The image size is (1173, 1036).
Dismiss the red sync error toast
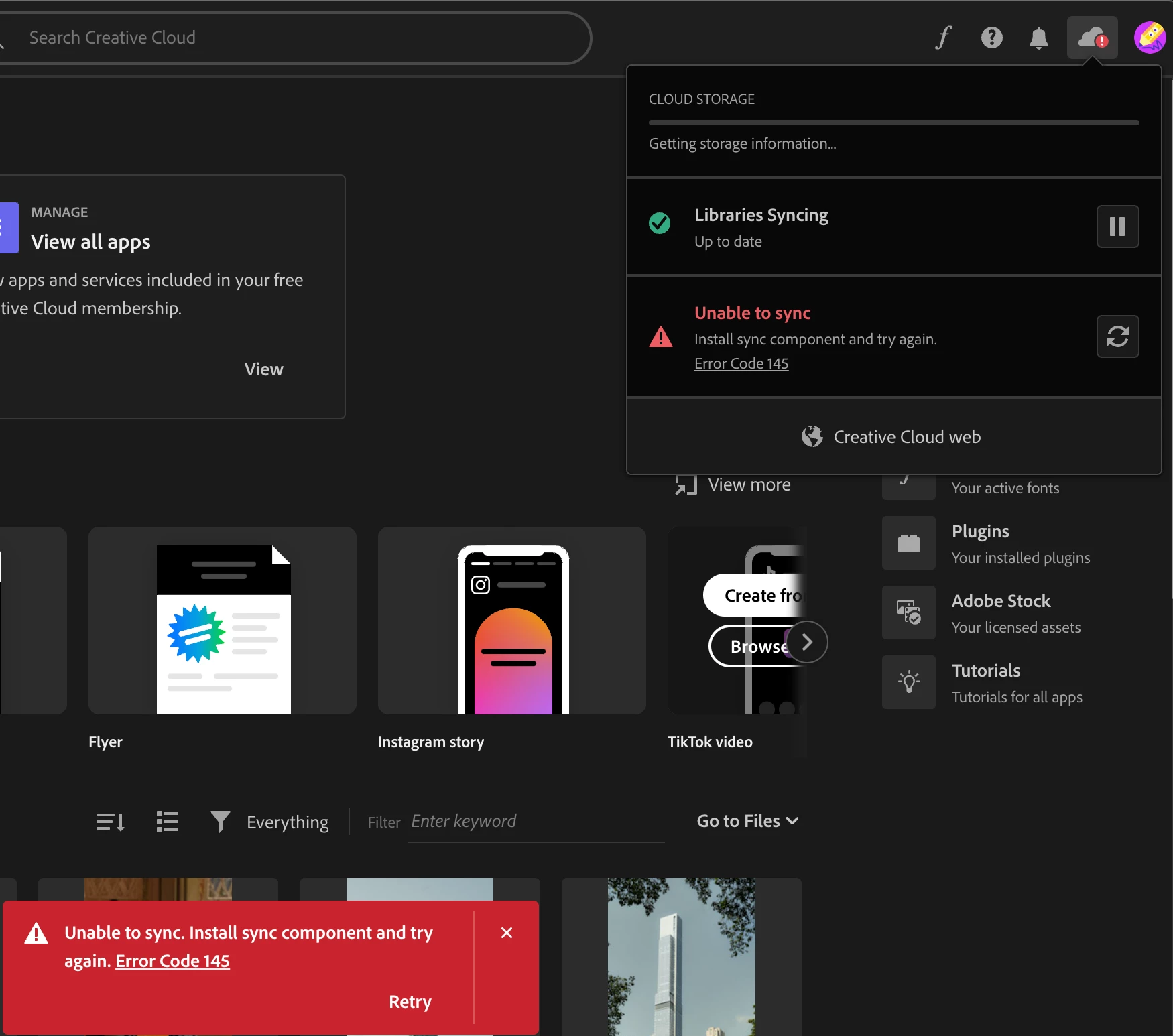[507, 933]
